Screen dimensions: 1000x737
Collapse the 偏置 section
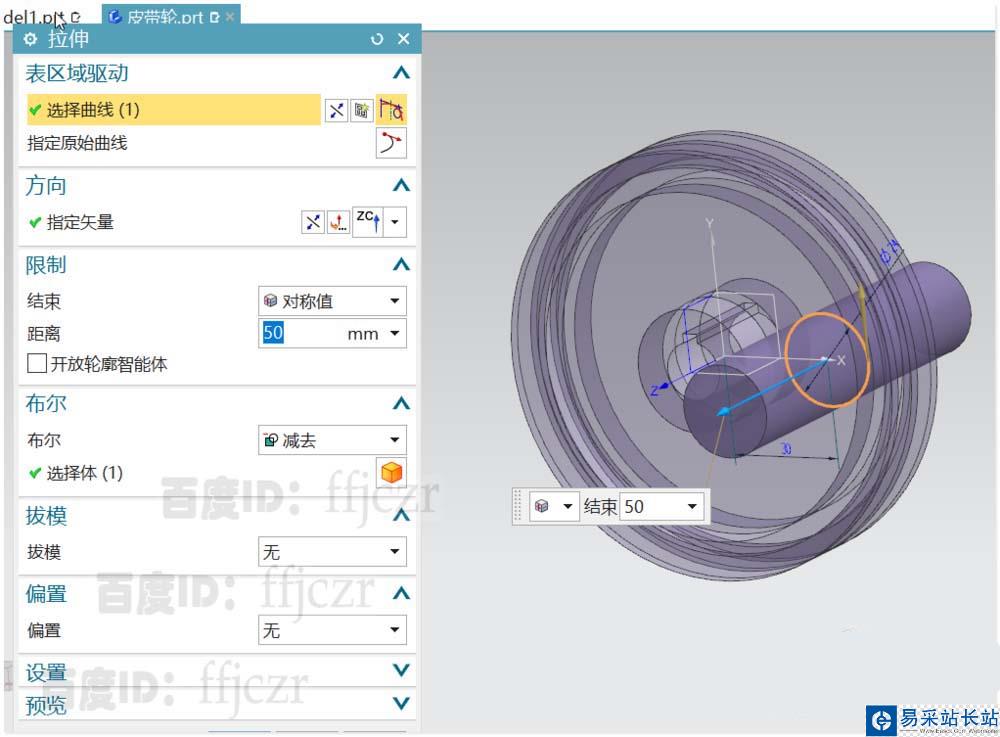point(401,594)
